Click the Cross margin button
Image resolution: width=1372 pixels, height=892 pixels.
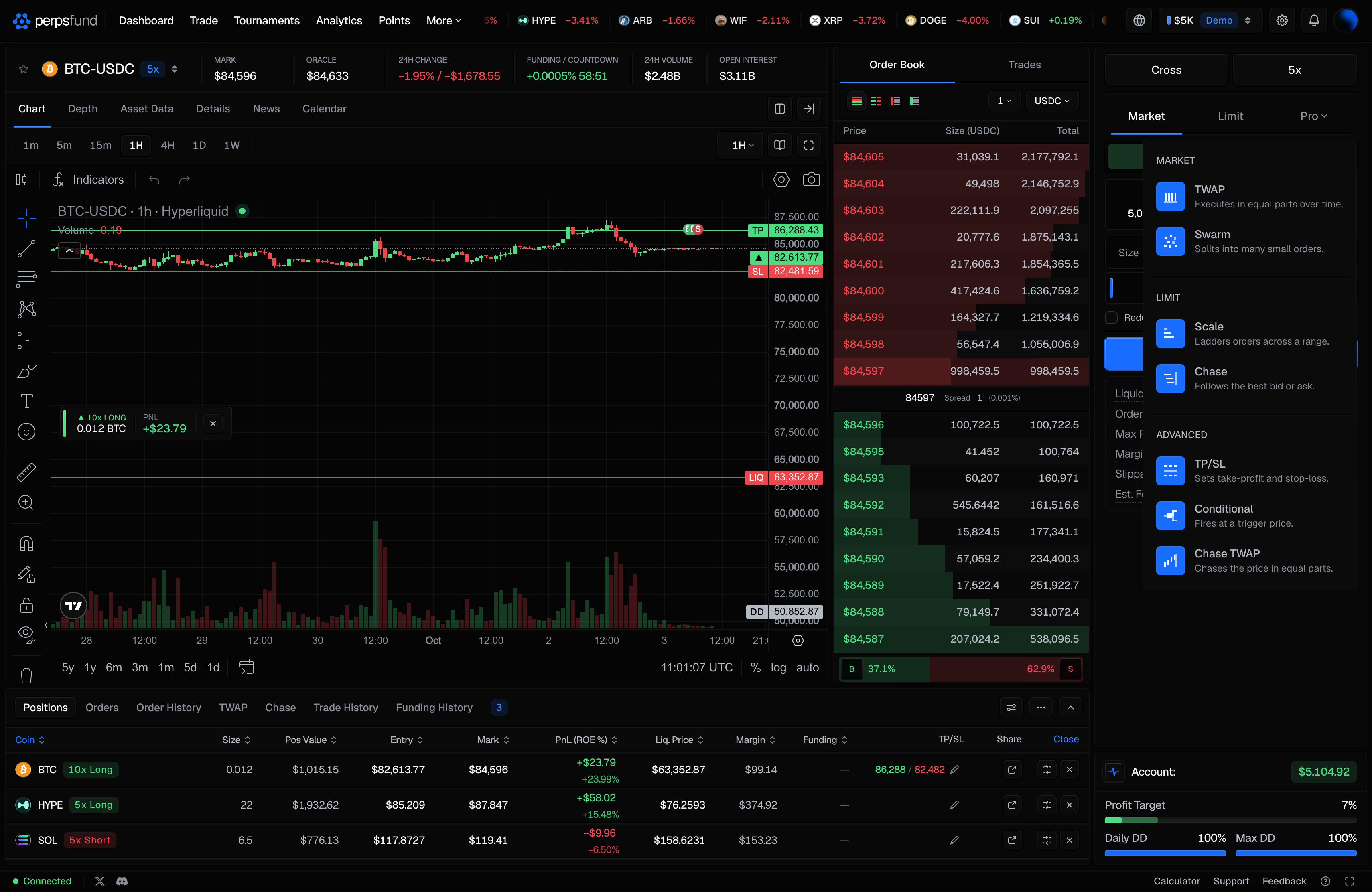(x=1166, y=70)
